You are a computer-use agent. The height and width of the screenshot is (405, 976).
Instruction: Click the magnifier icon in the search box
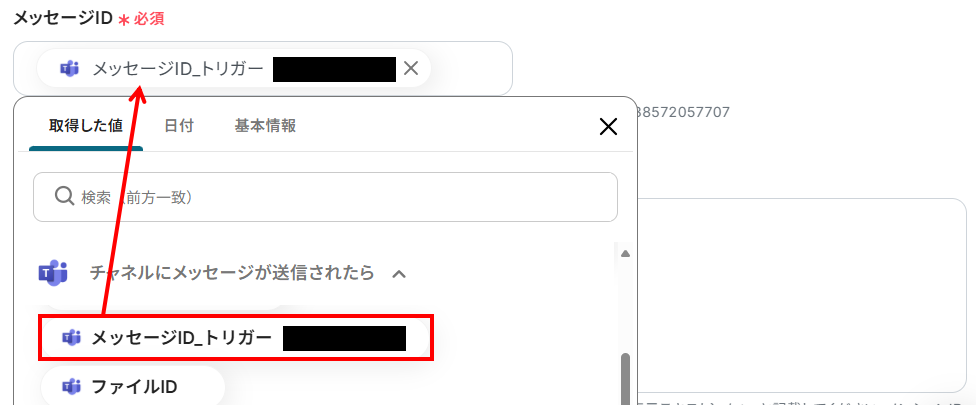65,197
